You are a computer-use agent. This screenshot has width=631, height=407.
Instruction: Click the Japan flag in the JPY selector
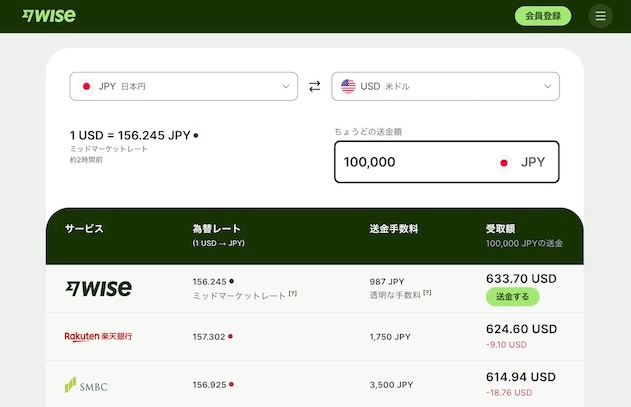pos(86,87)
